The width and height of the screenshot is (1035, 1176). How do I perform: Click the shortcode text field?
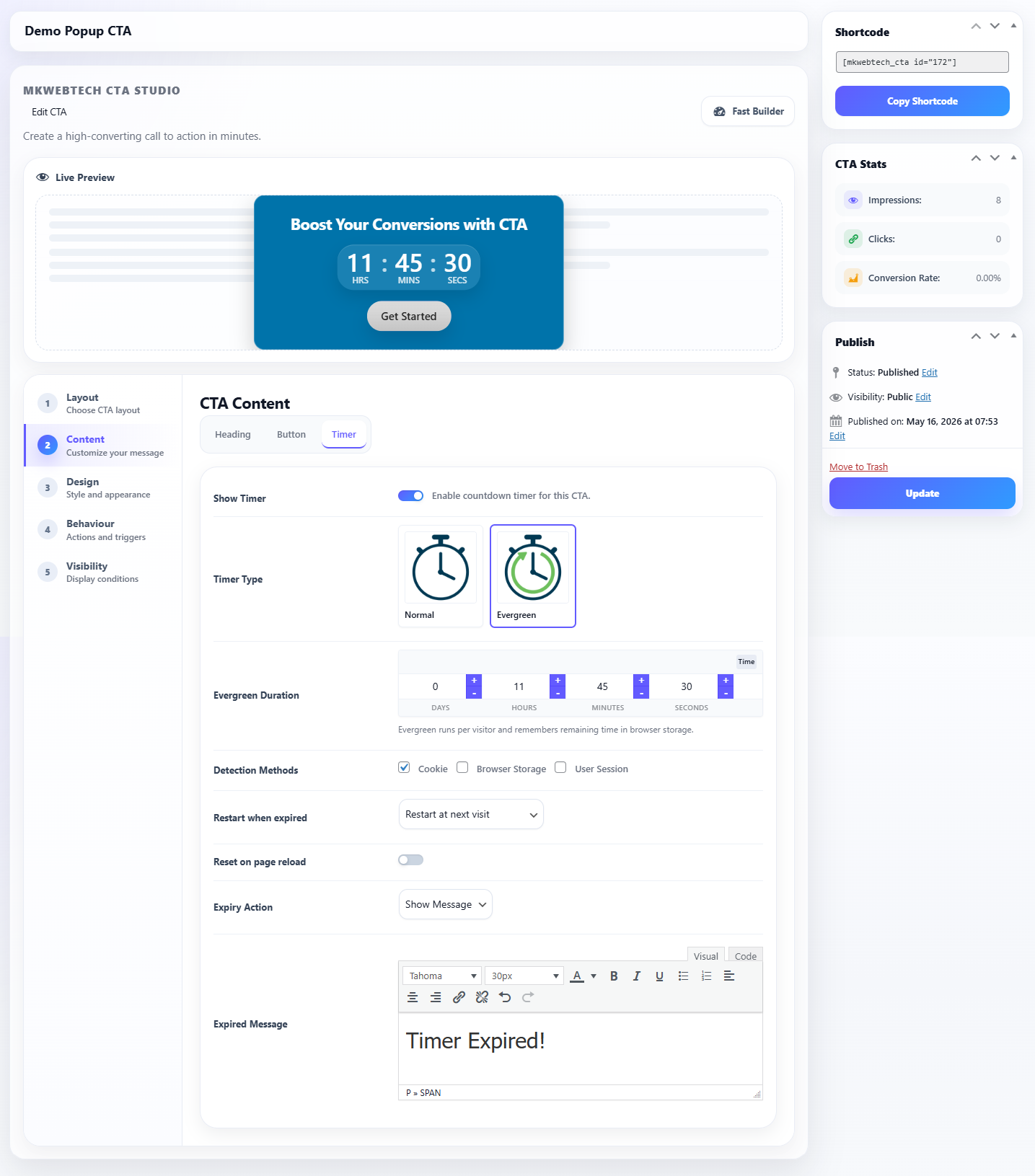coord(922,62)
